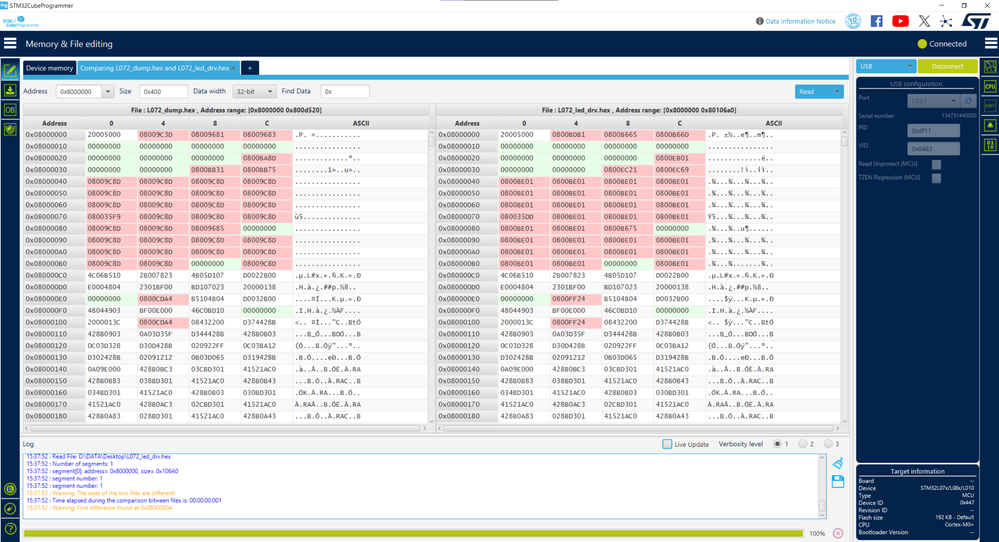Click the Address text field
The width and height of the screenshot is (999, 542).
[79, 92]
